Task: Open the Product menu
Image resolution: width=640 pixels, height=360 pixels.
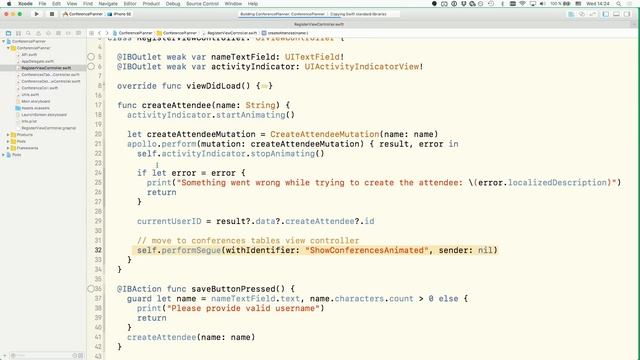Action: pos(151,4)
